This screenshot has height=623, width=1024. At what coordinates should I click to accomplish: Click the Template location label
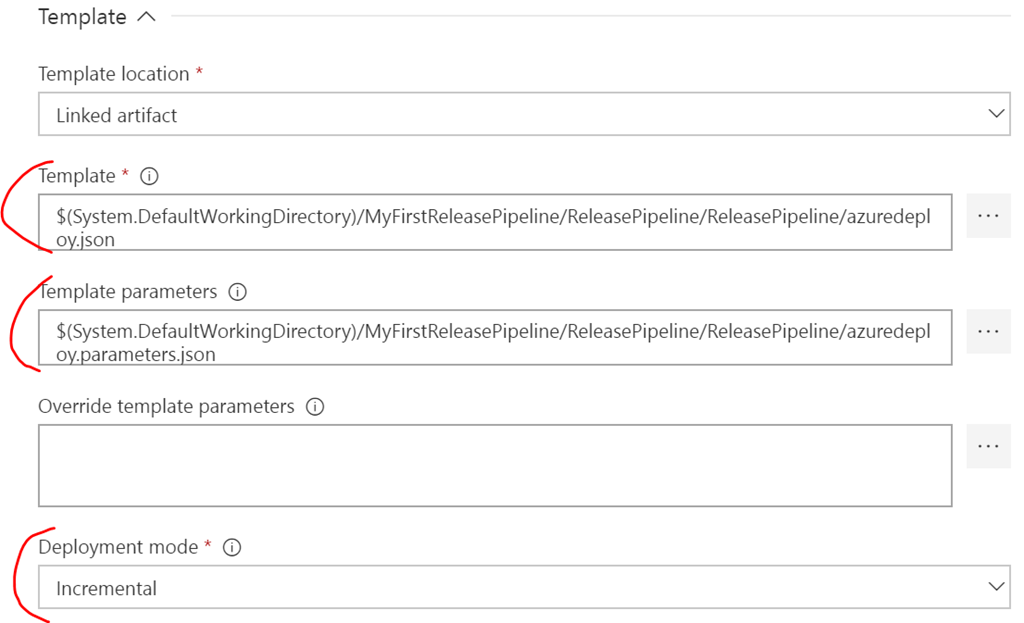coord(113,74)
